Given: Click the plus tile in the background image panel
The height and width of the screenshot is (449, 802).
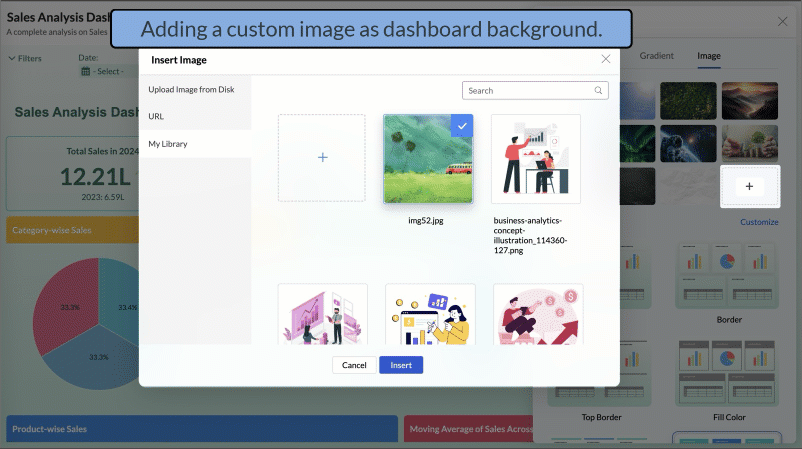Looking at the screenshot, I should (749, 186).
